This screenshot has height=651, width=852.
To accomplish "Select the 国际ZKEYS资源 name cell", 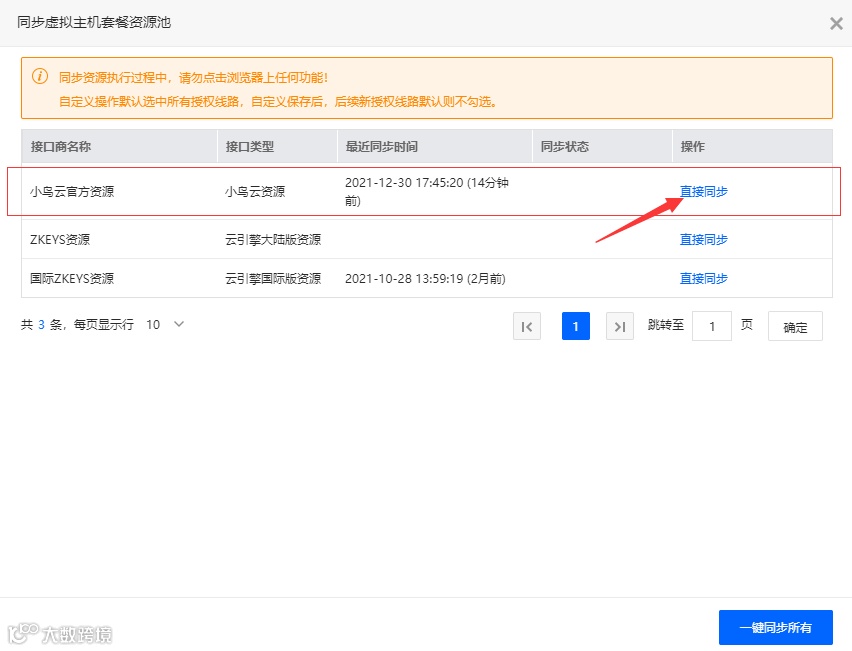I will (x=72, y=278).
